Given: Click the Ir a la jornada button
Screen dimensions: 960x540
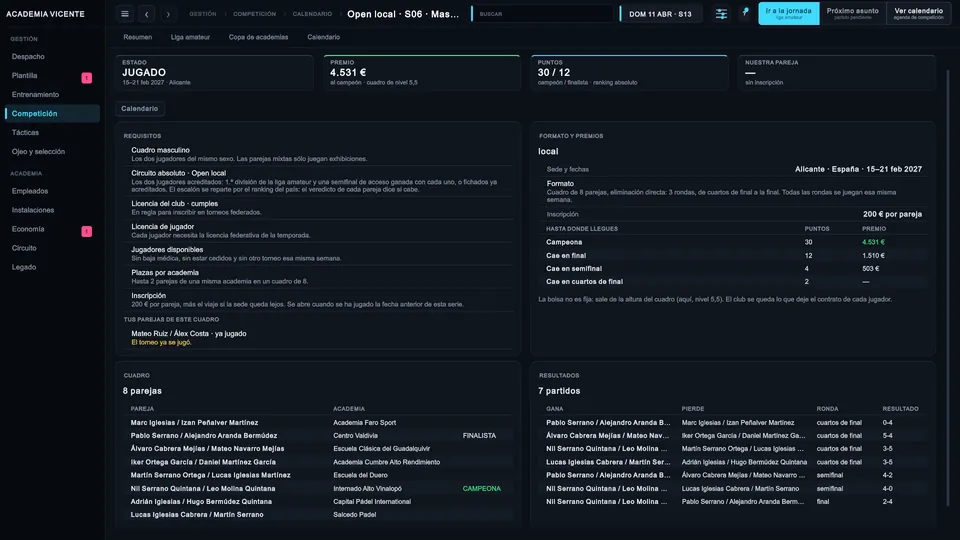Looking at the screenshot, I should (789, 13).
